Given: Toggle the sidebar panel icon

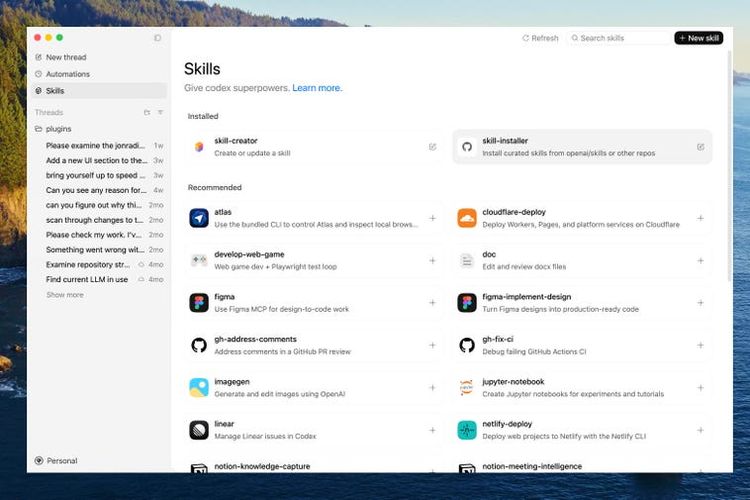Looking at the screenshot, I should pos(157,38).
